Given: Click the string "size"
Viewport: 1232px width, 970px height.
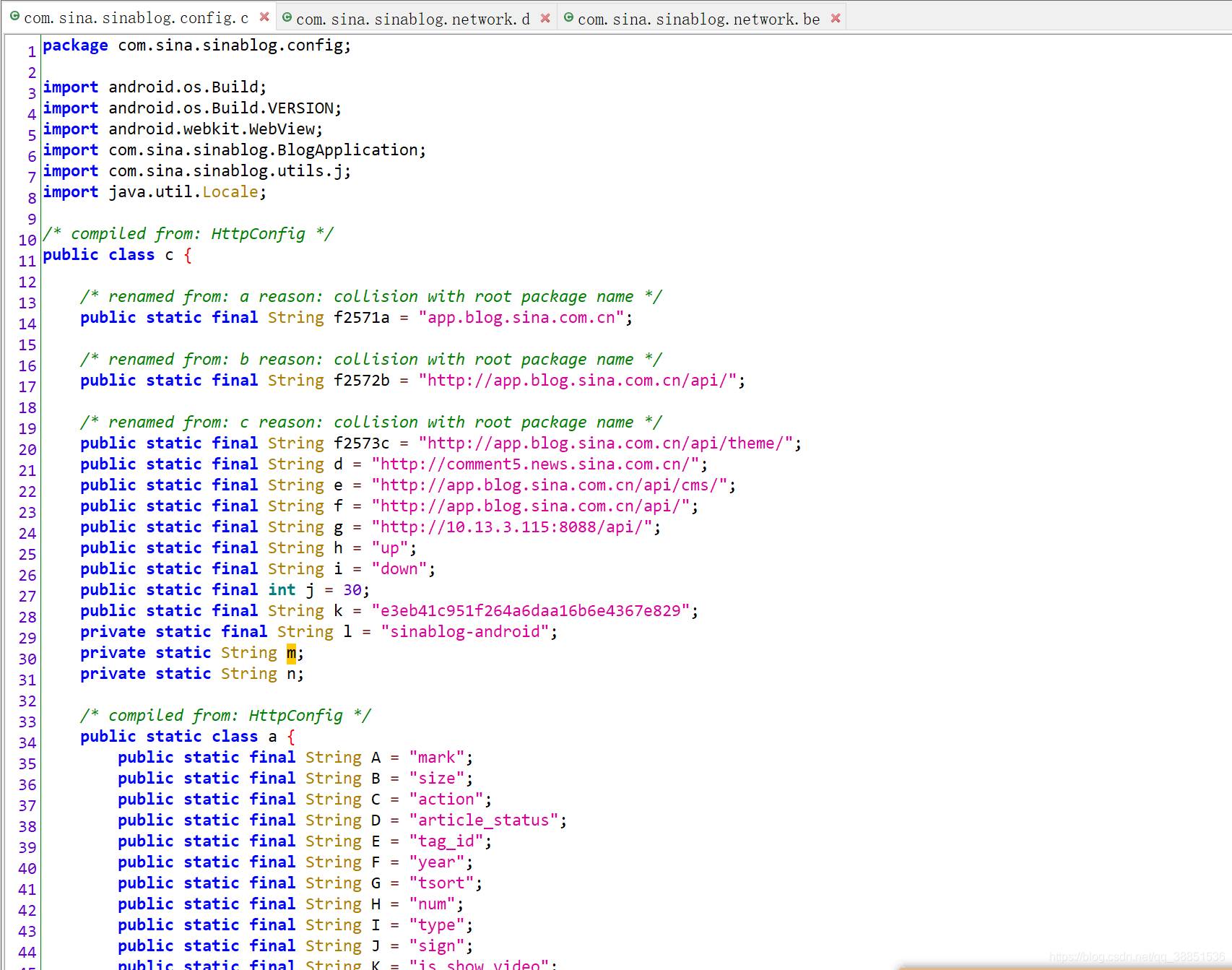Looking at the screenshot, I should (x=437, y=779).
